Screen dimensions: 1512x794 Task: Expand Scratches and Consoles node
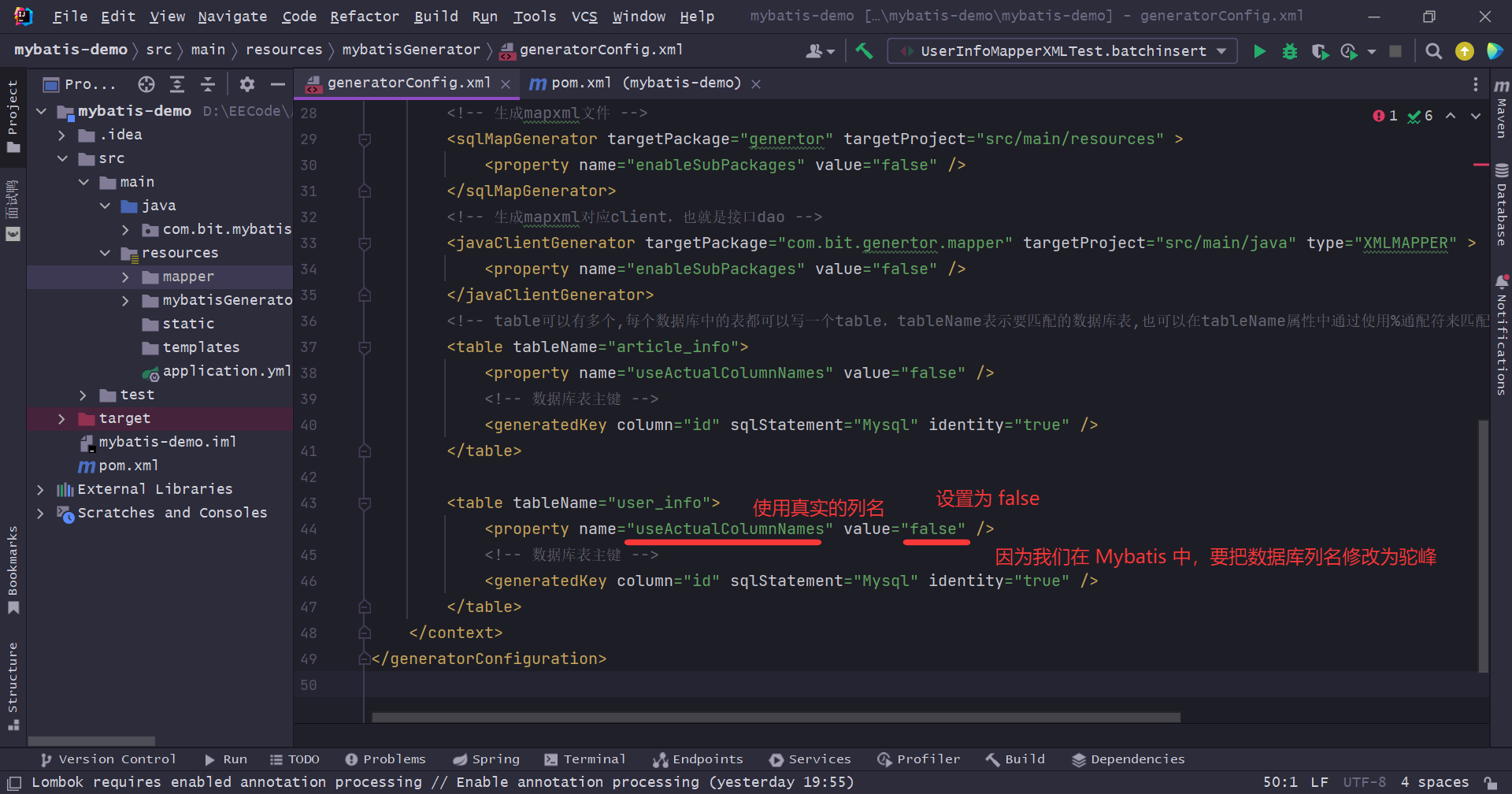click(41, 513)
